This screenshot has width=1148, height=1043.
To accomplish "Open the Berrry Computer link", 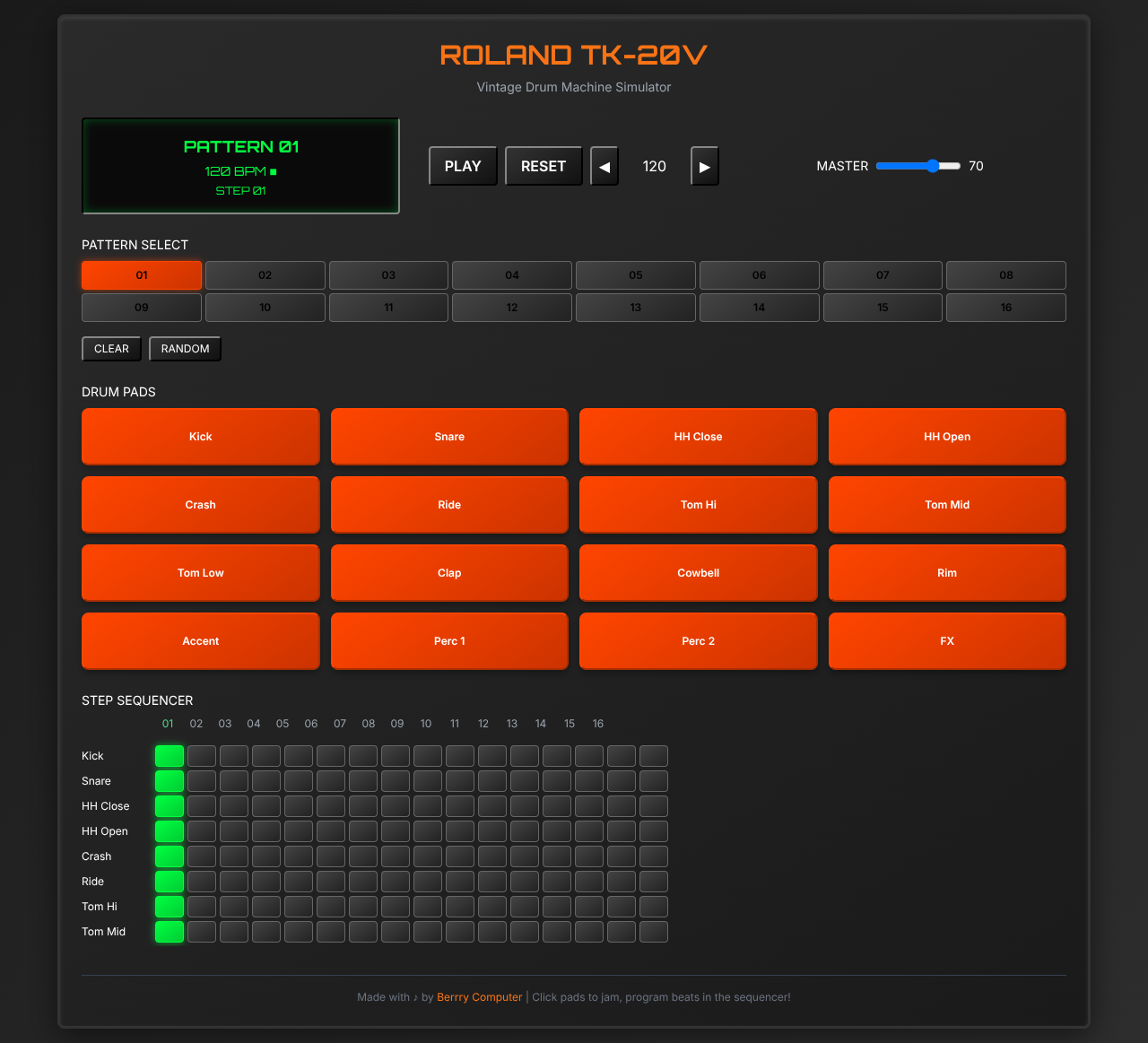I will tap(479, 997).
